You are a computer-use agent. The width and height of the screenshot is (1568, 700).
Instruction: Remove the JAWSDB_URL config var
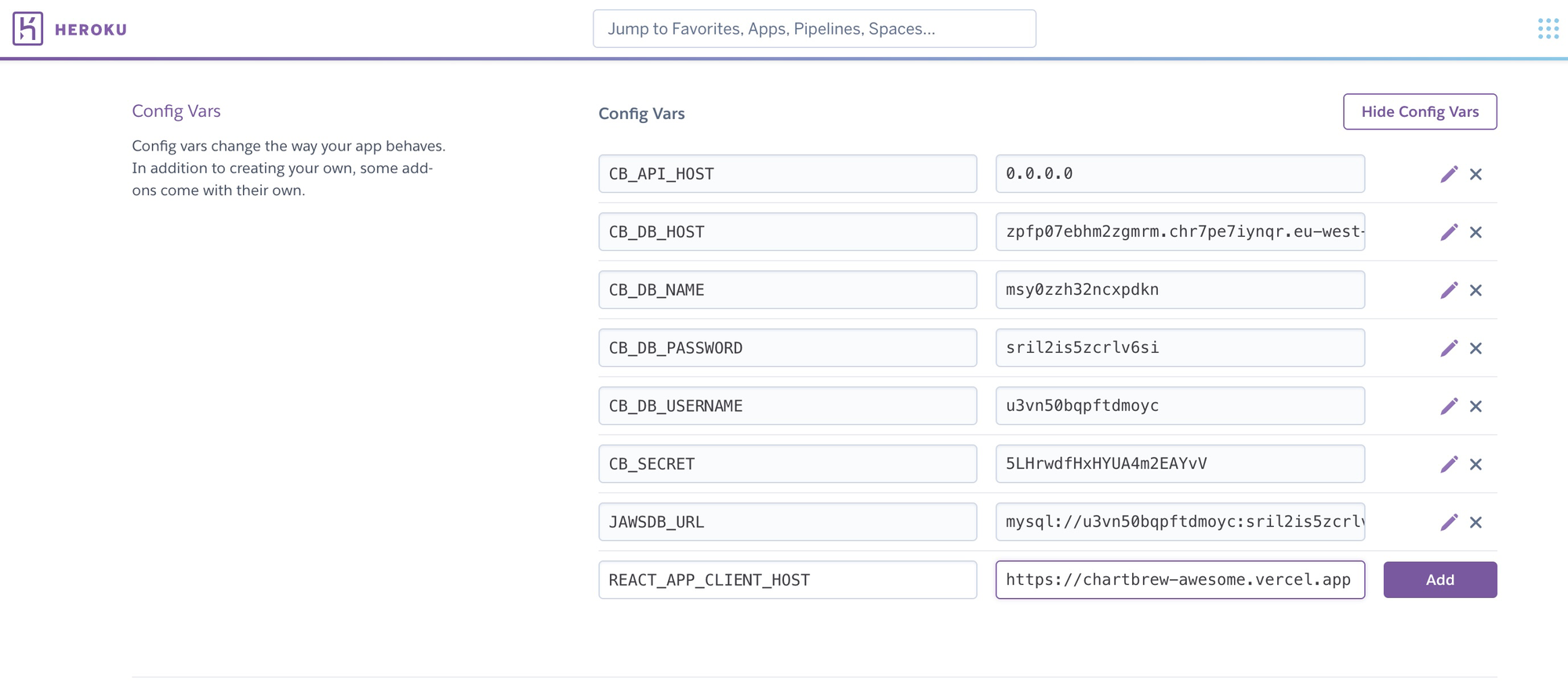pyautogui.click(x=1475, y=522)
